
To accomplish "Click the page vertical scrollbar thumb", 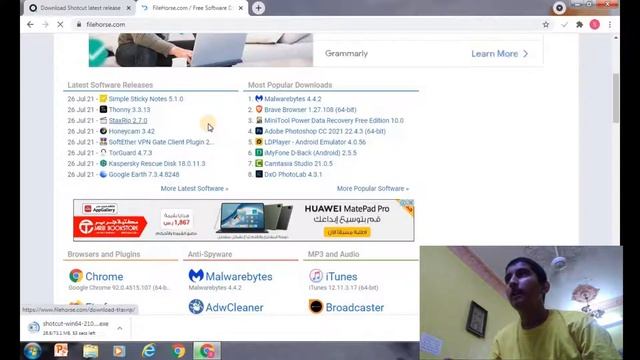I will (x=616, y=98).
